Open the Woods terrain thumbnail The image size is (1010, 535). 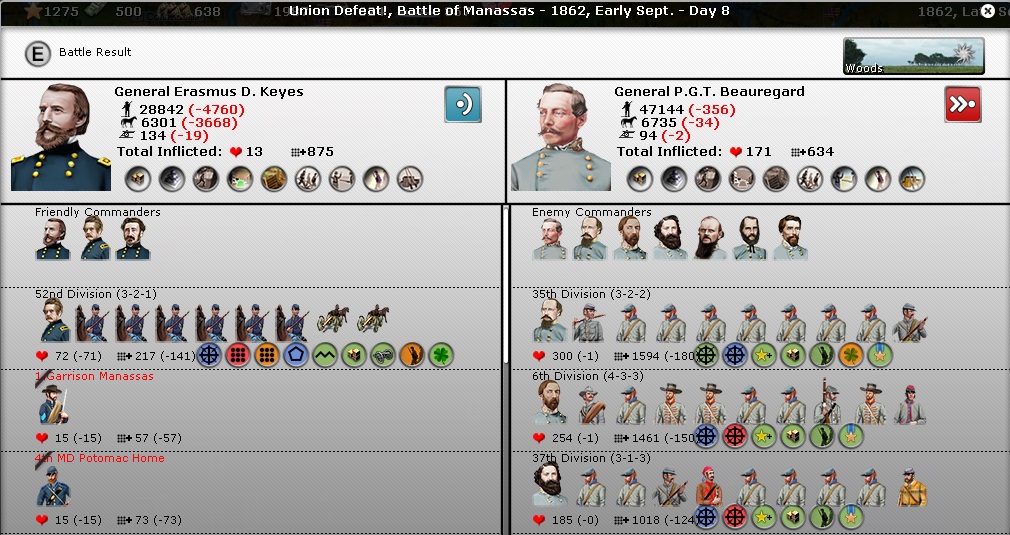(913, 56)
